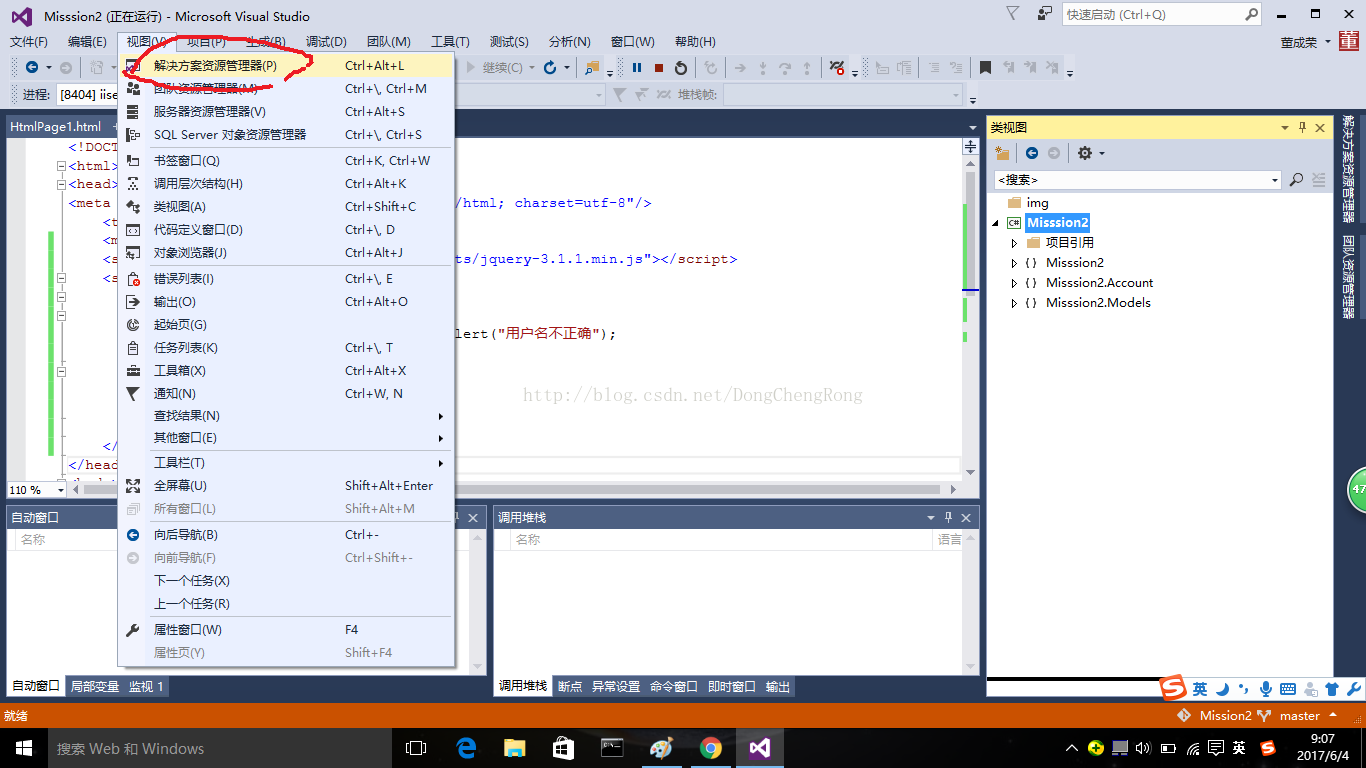Select 工具箱(X) menu item
Viewport: 1366px width, 768px height.
[x=287, y=371]
